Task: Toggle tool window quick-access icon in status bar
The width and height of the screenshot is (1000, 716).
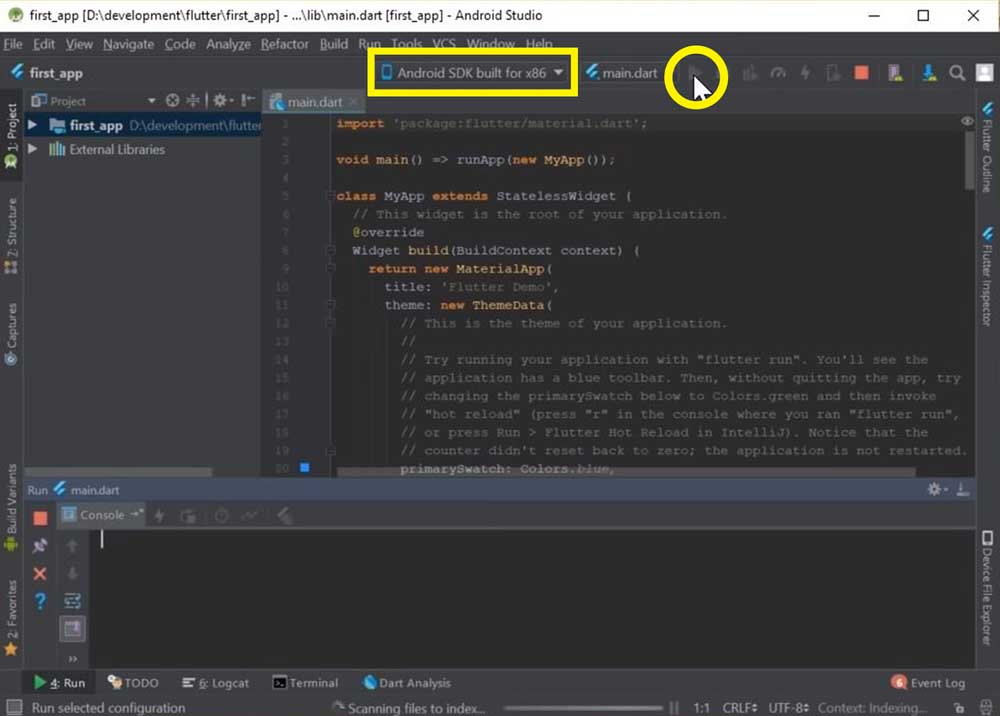Action: coord(14,707)
